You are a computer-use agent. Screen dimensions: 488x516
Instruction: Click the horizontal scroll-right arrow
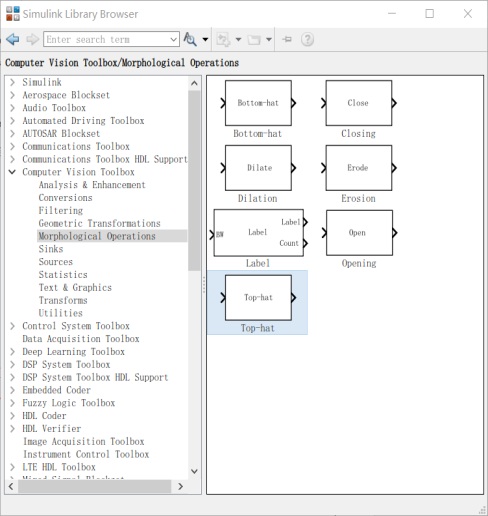[x=180, y=487]
